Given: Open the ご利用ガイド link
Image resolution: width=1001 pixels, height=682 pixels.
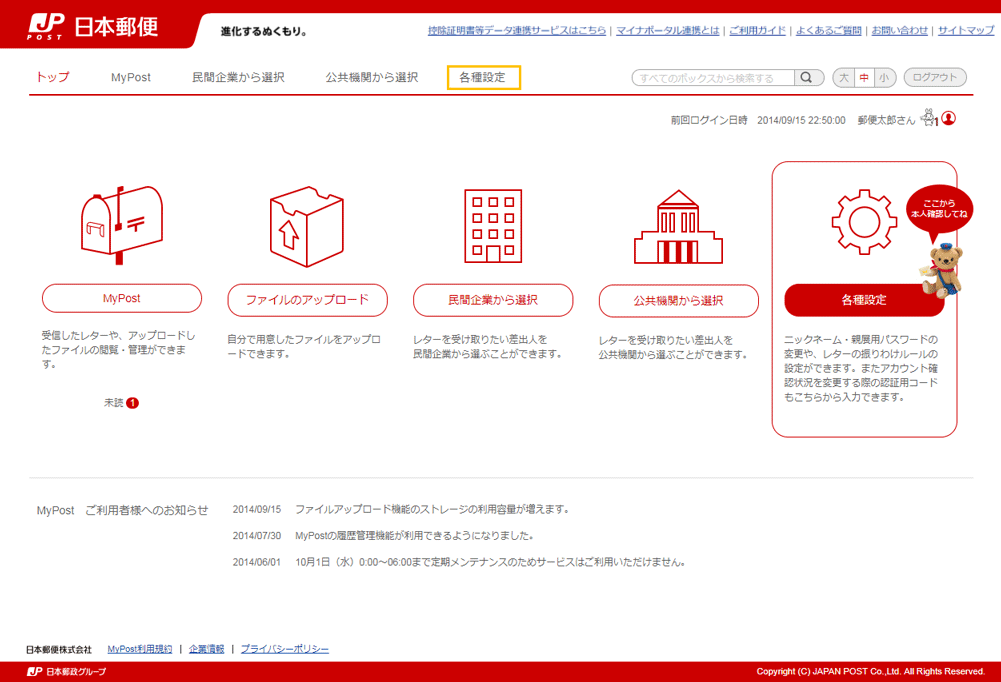Looking at the screenshot, I should tap(758, 31).
